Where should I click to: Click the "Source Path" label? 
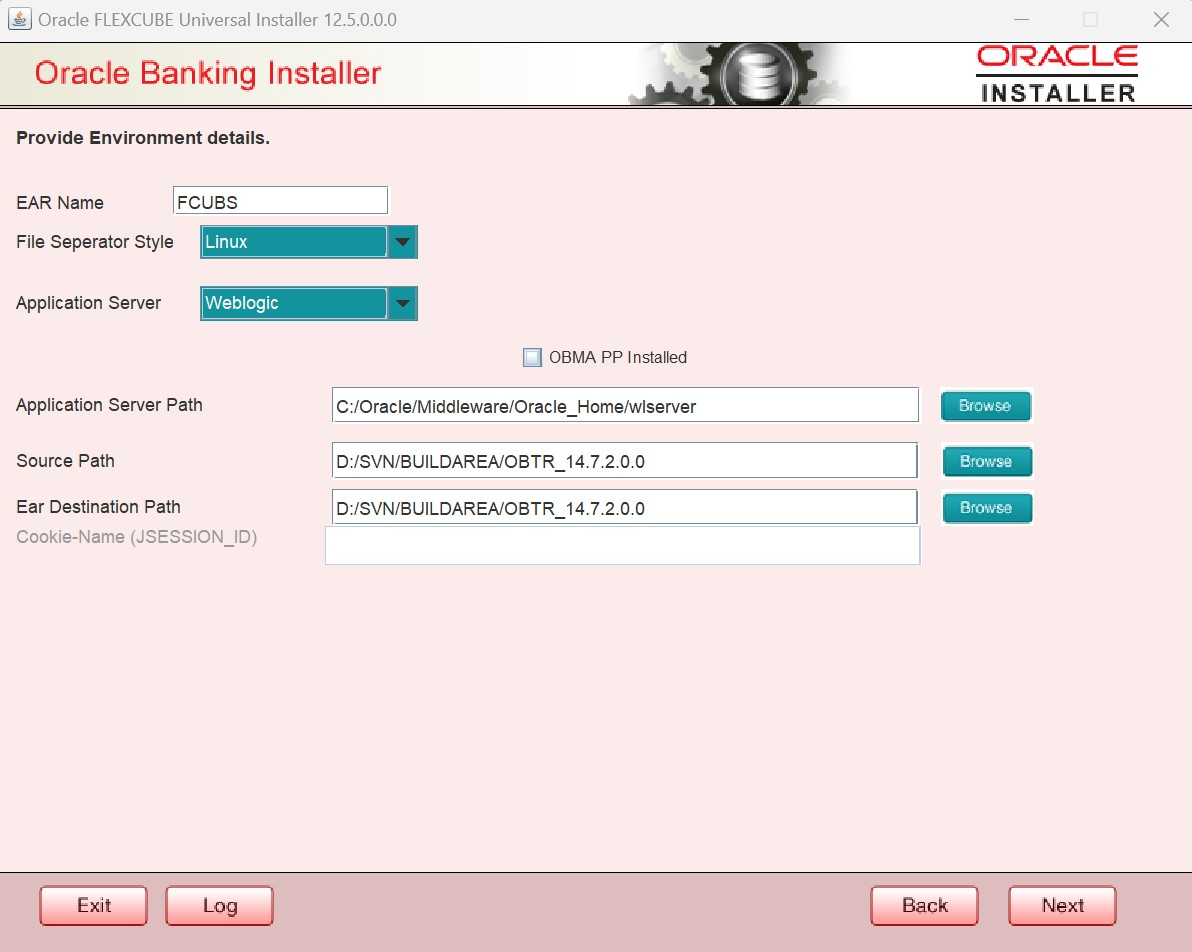[x=65, y=461]
